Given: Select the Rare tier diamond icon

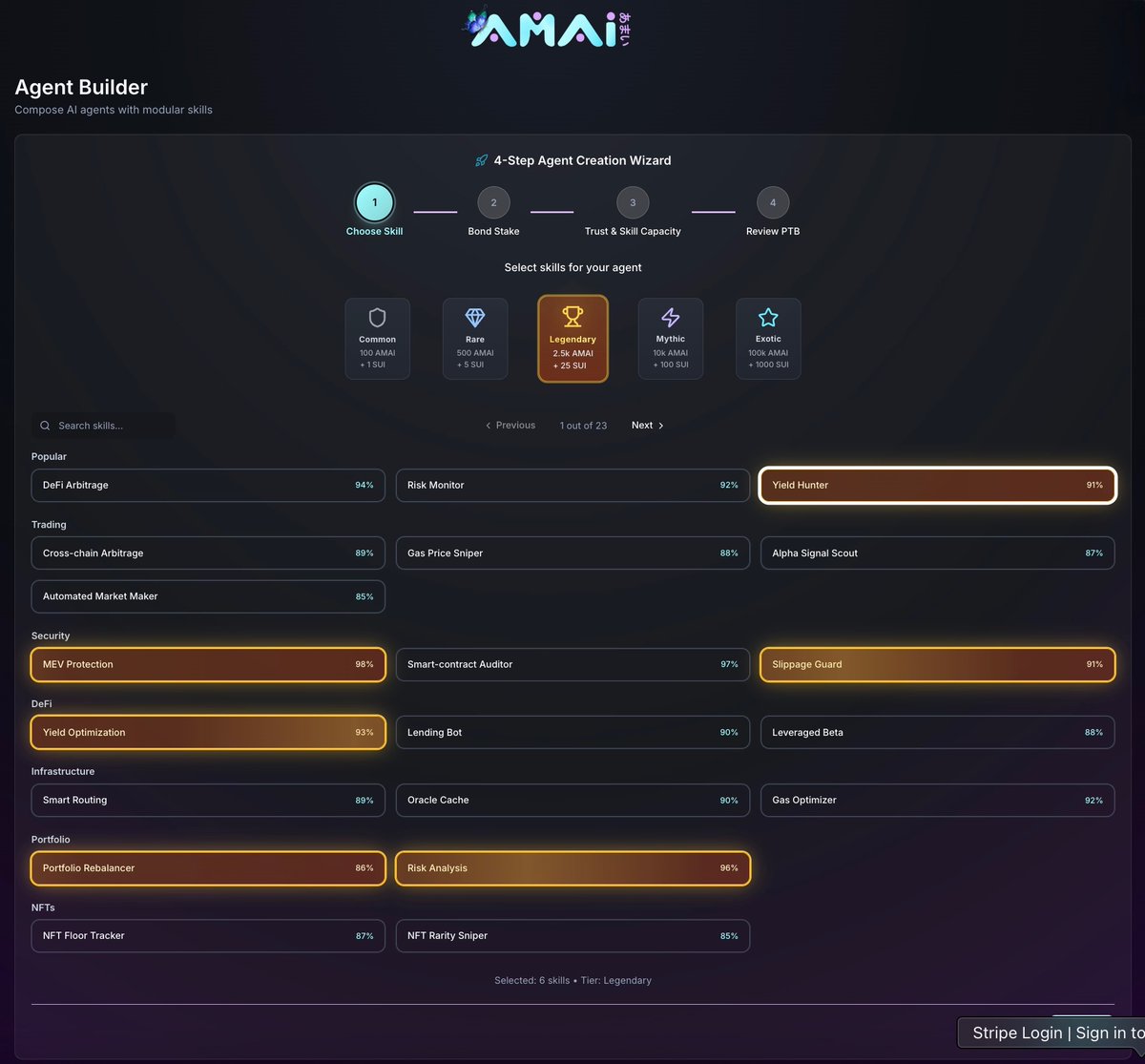Looking at the screenshot, I should click(474, 318).
